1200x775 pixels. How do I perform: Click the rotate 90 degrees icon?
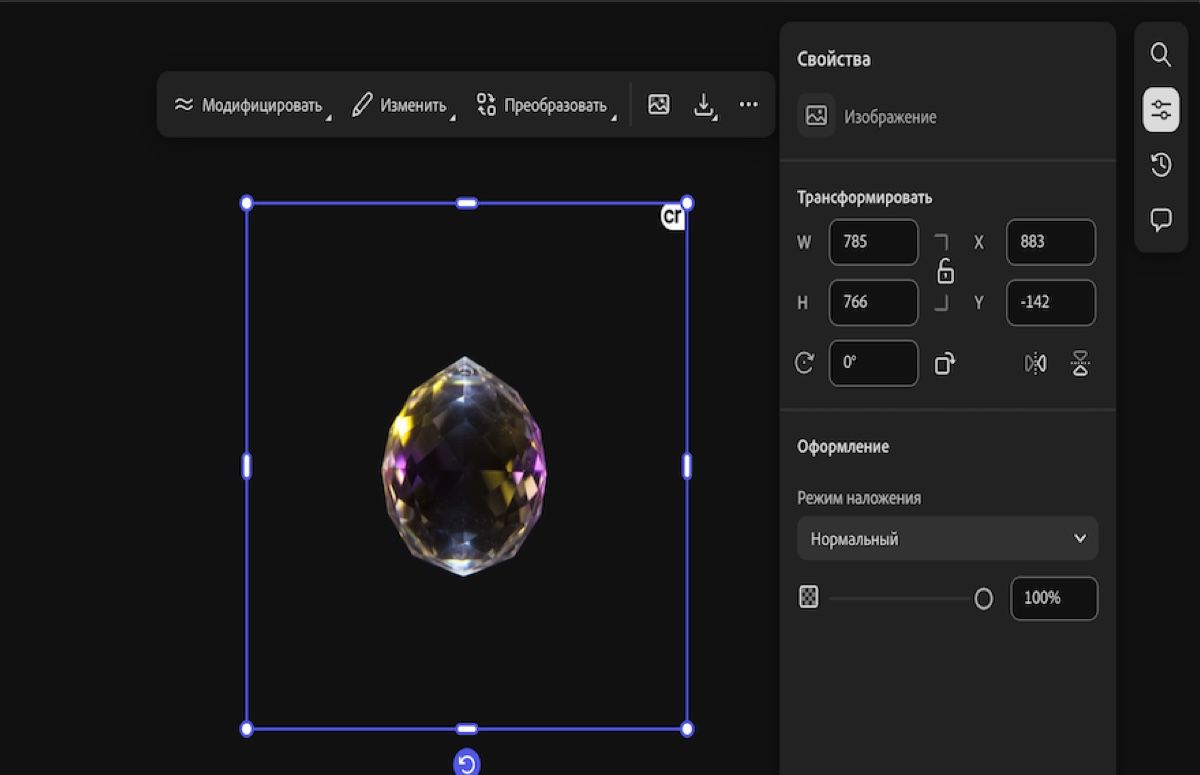[945, 363]
